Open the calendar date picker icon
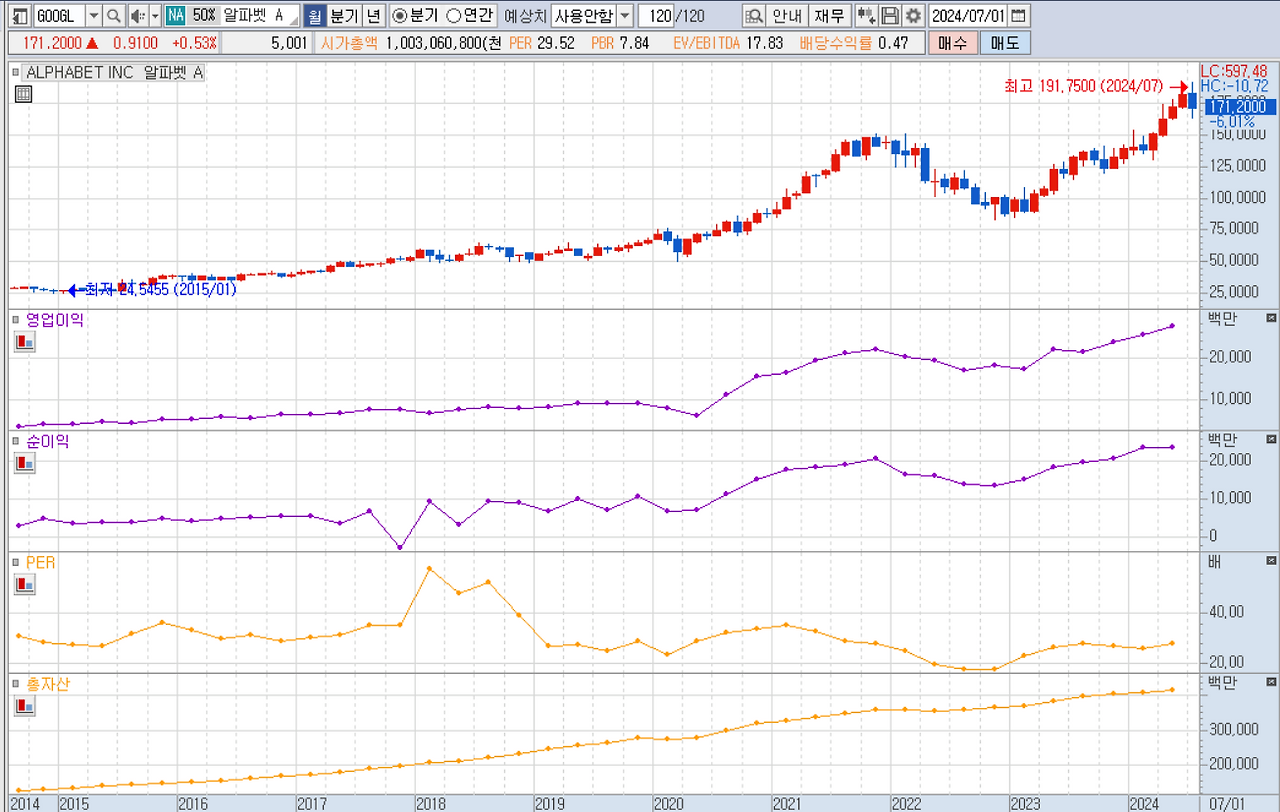 click(x=1018, y=16)
